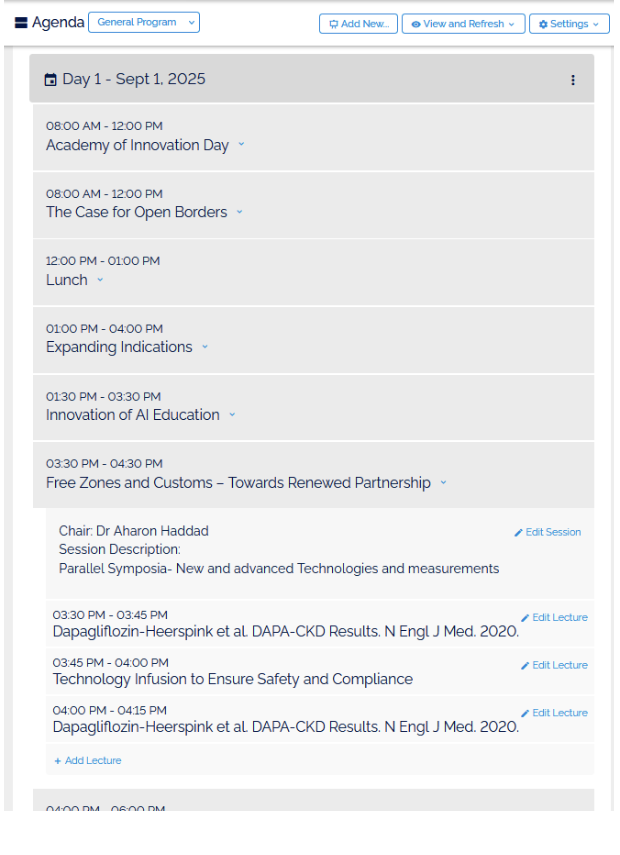Screen dimensions: 620x855
Task: Click the Add New button
Action: coord(358,24)
